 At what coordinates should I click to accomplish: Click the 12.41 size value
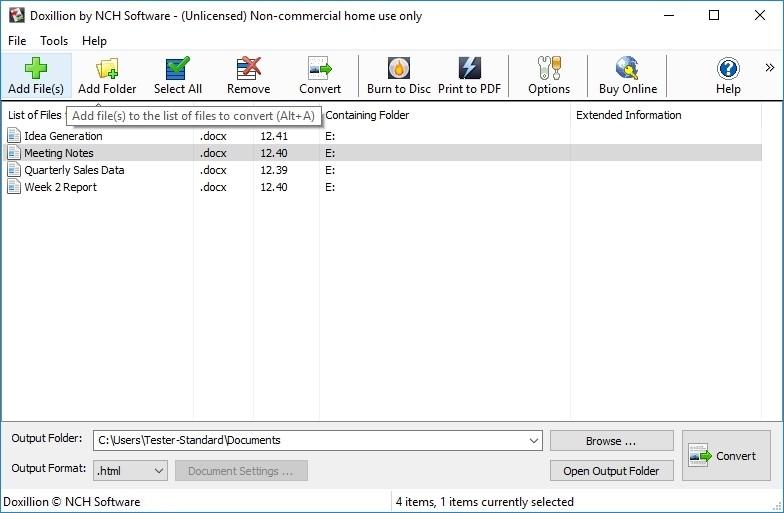point(274,136)
